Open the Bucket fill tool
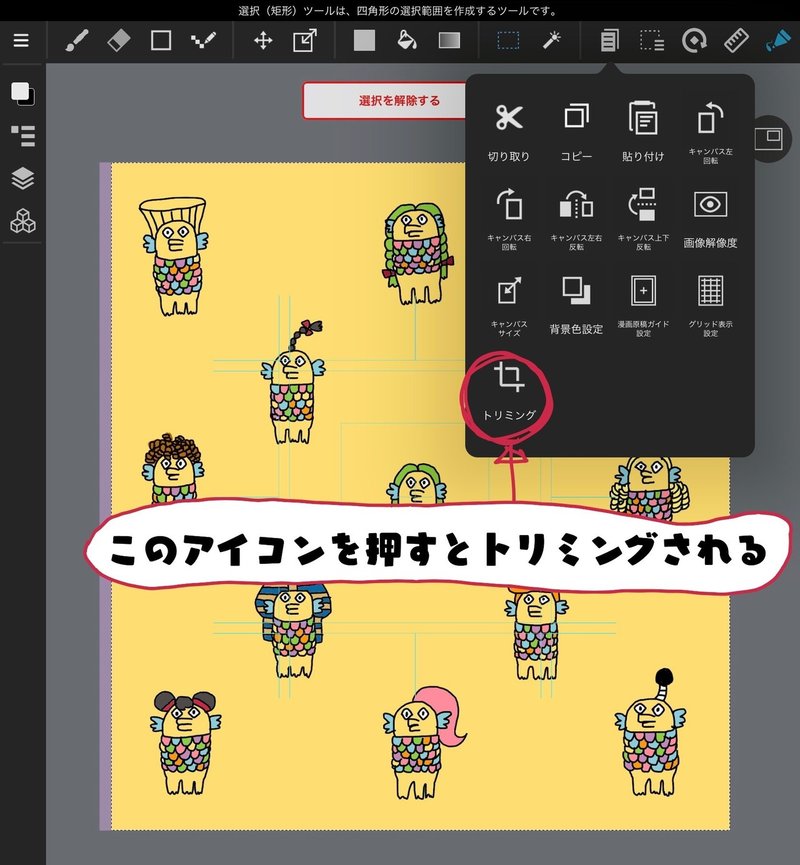This screenshot has height=865, width=800. [x=405, y=41]
